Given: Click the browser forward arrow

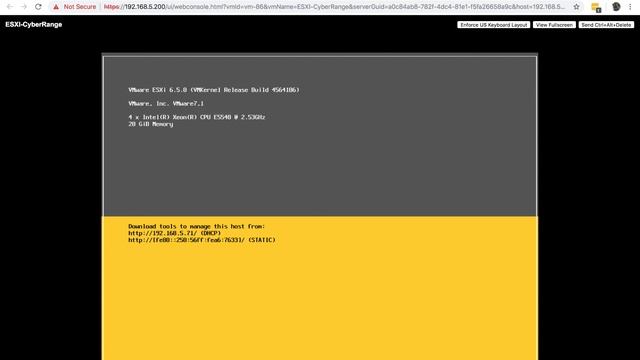Looking at the screenshot, I should (24, 7).
